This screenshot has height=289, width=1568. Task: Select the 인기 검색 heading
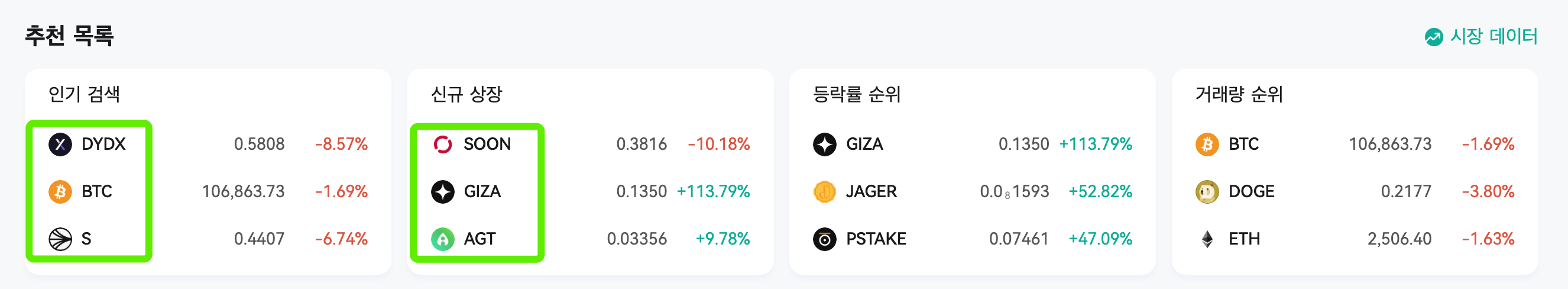click(x=84, y=94)
